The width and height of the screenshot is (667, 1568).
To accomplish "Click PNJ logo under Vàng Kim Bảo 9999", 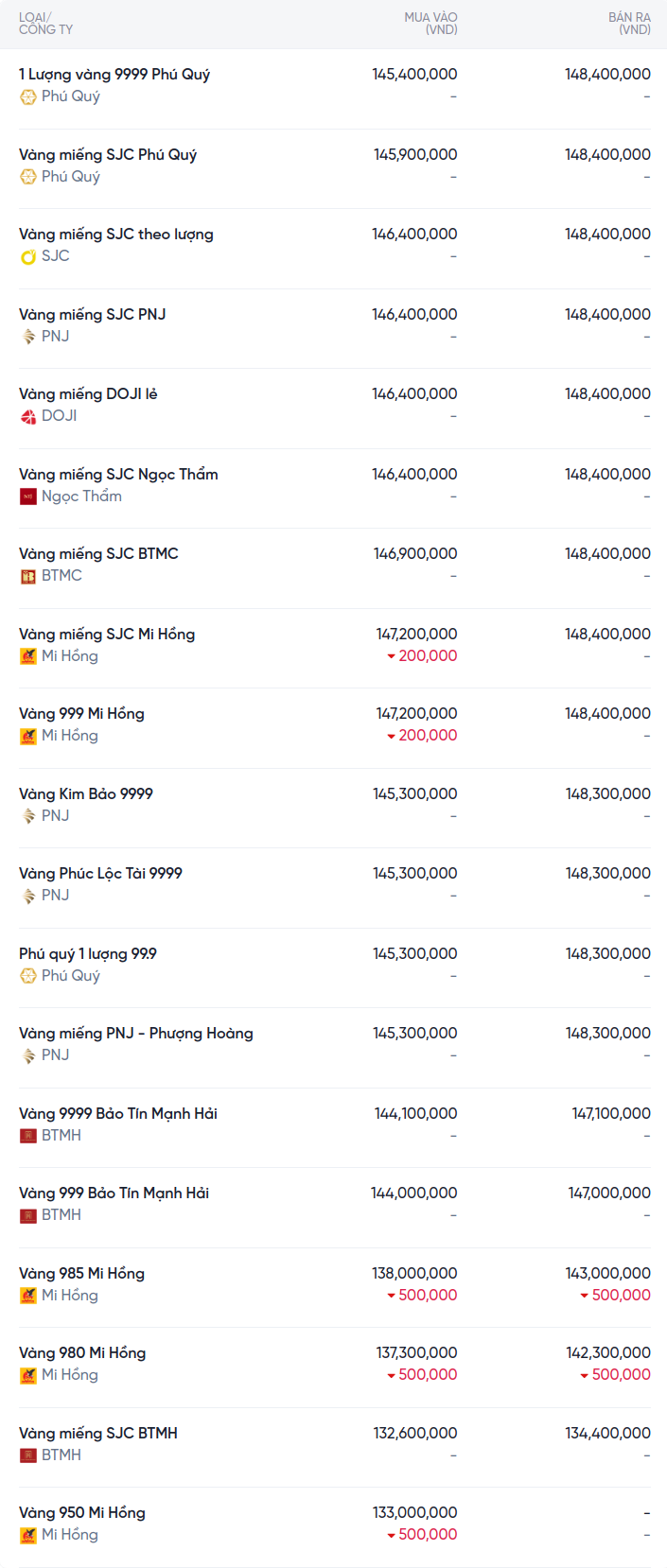I will (28, 816).
